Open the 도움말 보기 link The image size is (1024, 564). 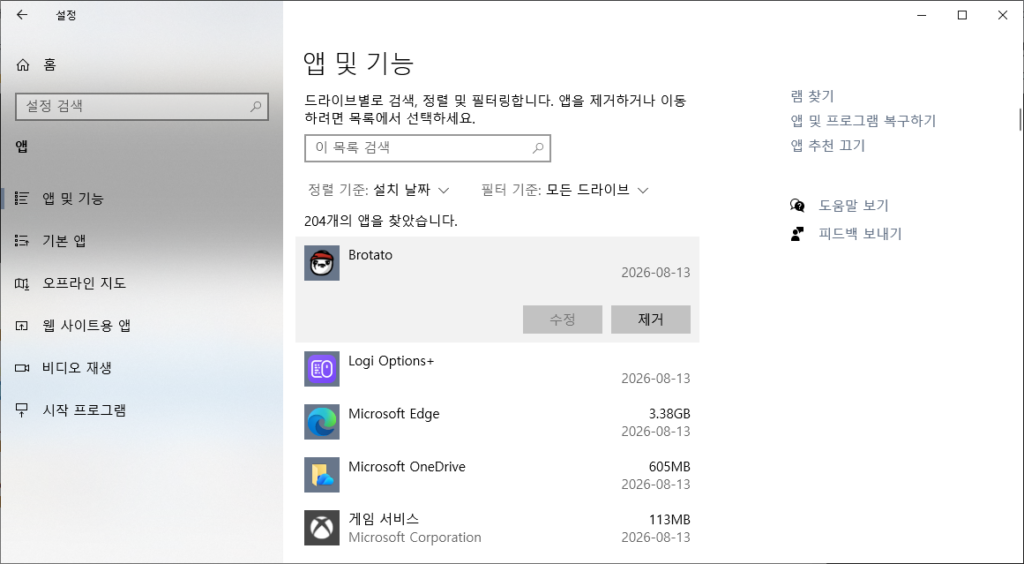pos(854,206)
